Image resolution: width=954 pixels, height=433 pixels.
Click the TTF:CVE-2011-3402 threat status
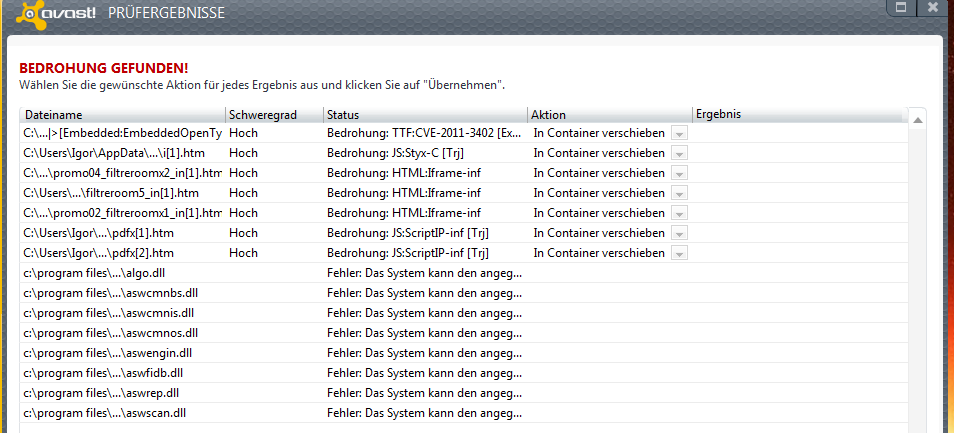(424, 133)
